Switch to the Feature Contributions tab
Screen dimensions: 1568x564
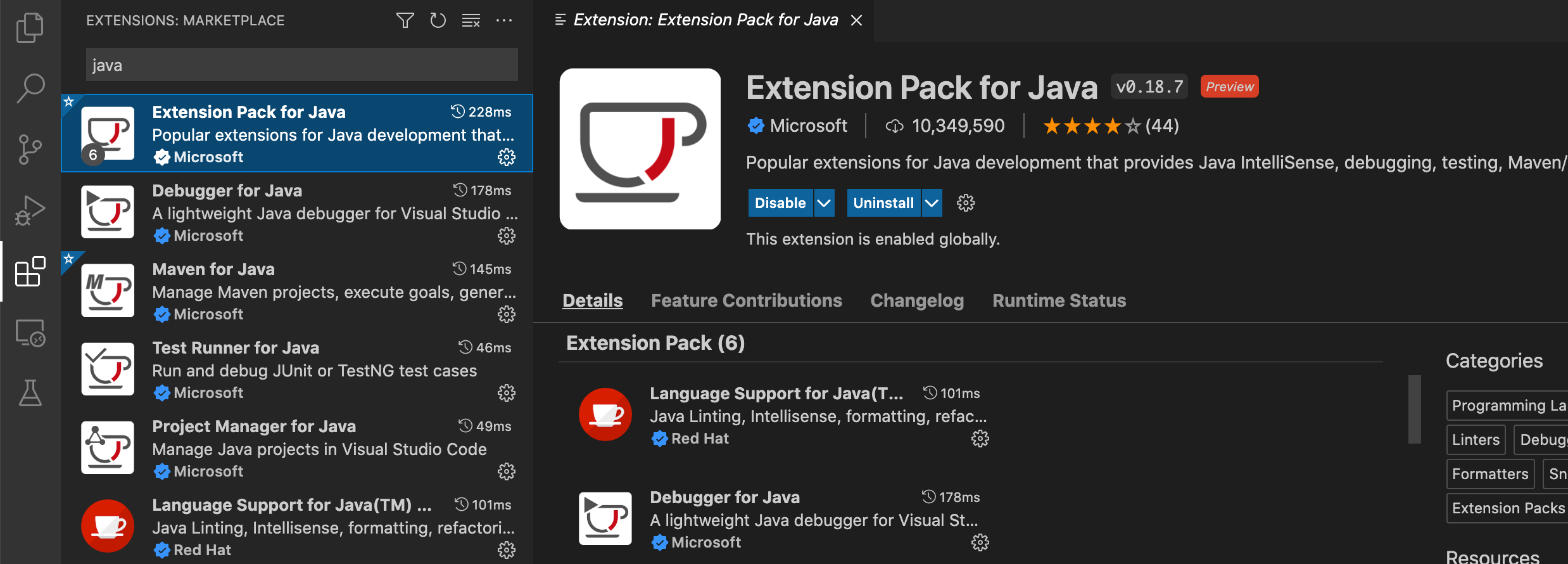coord(747,300)
